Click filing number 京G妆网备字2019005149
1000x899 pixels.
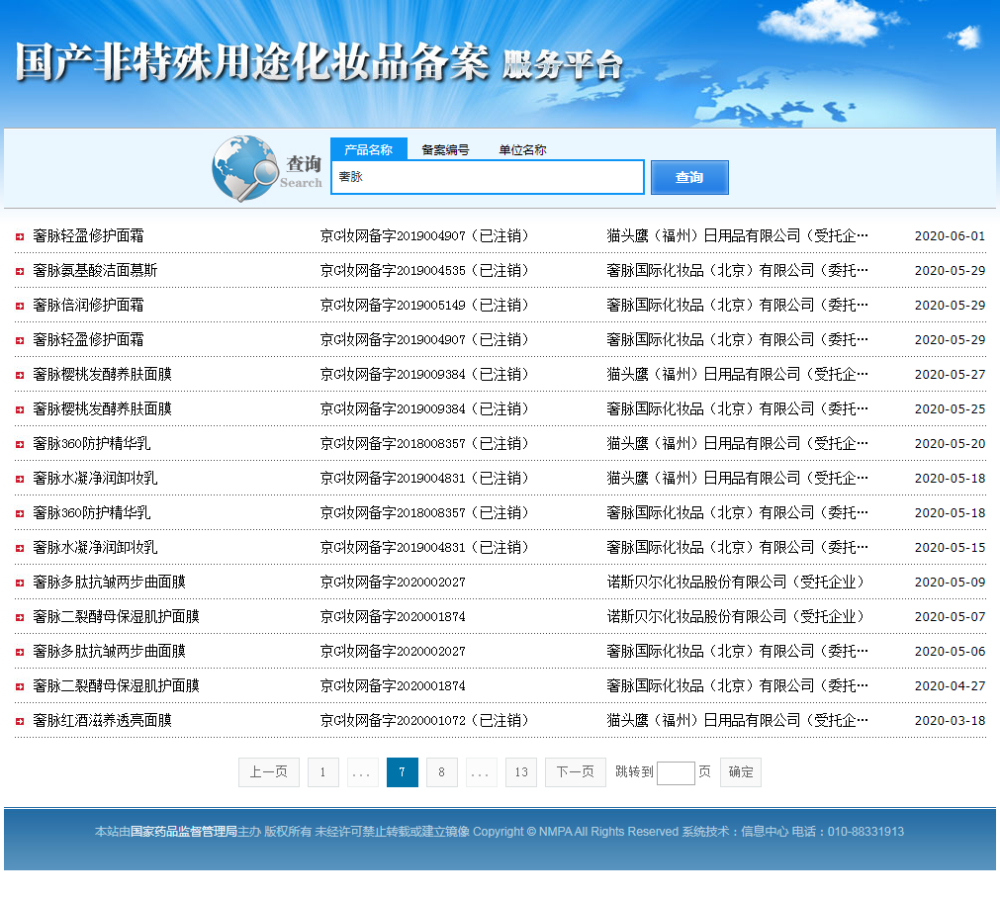pyautogui.click(x=393, y=305)
